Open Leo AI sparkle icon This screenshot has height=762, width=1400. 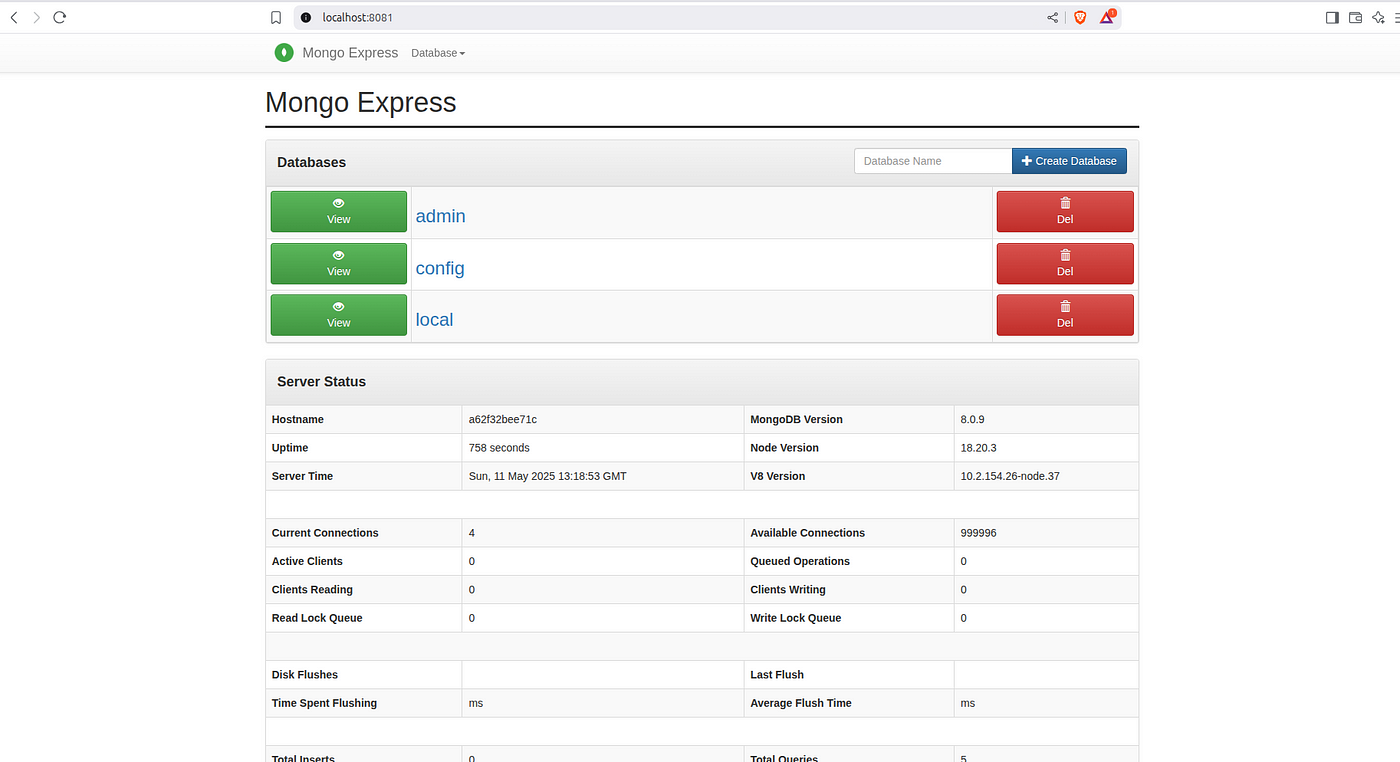tap(1379, 17)
